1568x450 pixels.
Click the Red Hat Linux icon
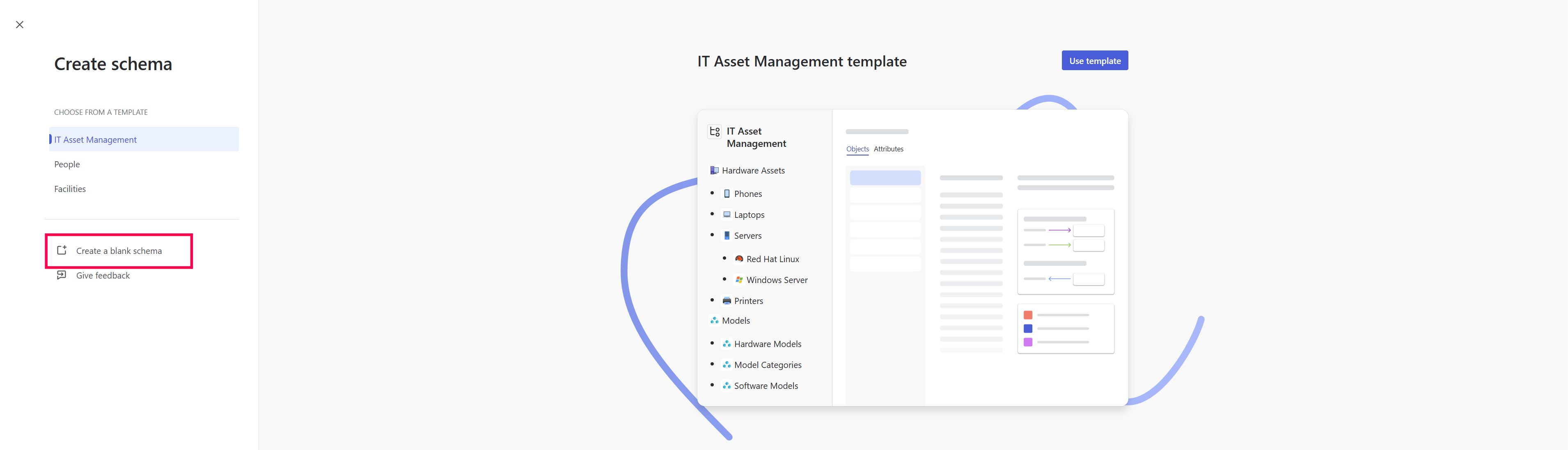[739, 259]
